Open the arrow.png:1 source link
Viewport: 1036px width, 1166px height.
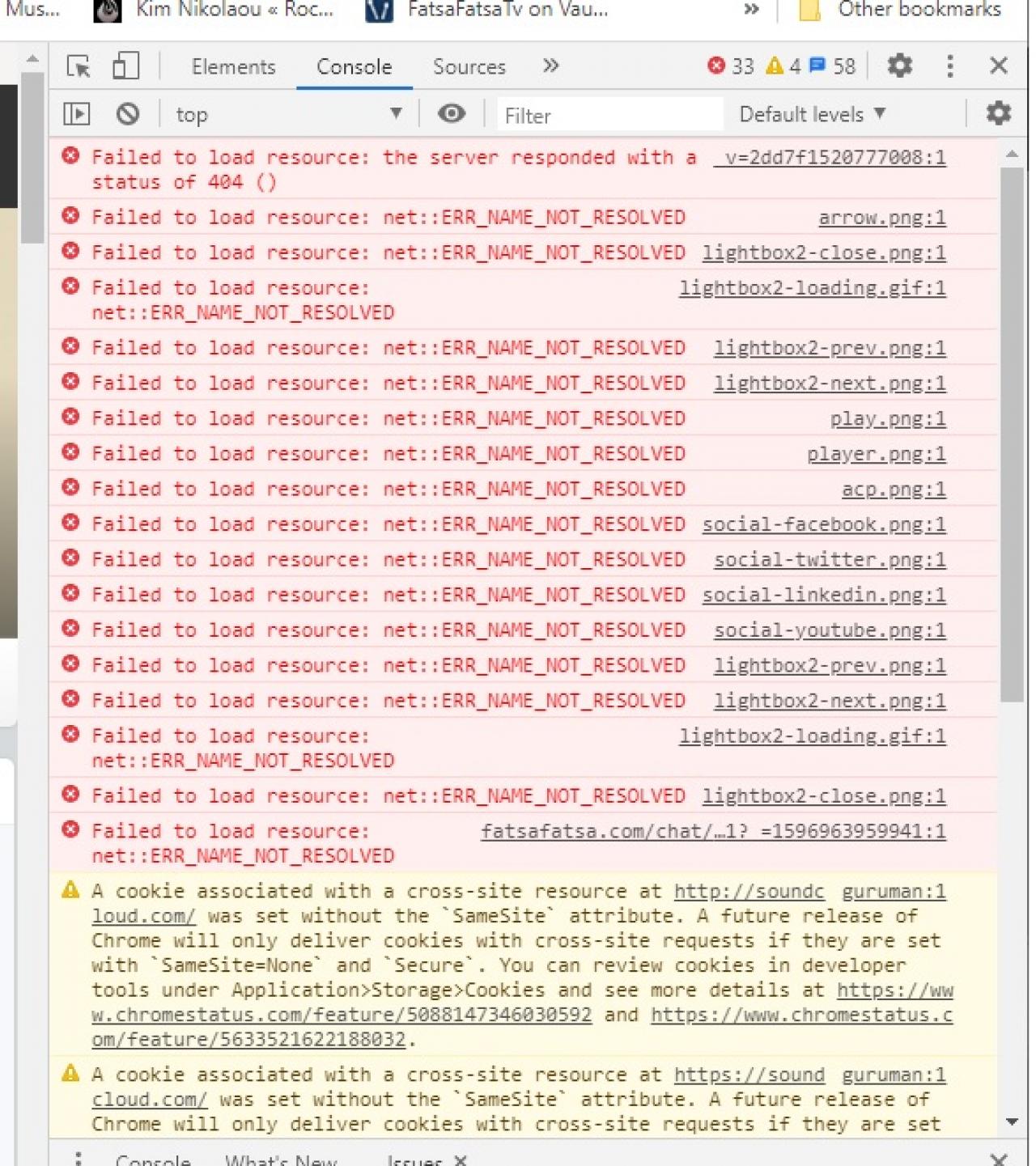[882, 218]
